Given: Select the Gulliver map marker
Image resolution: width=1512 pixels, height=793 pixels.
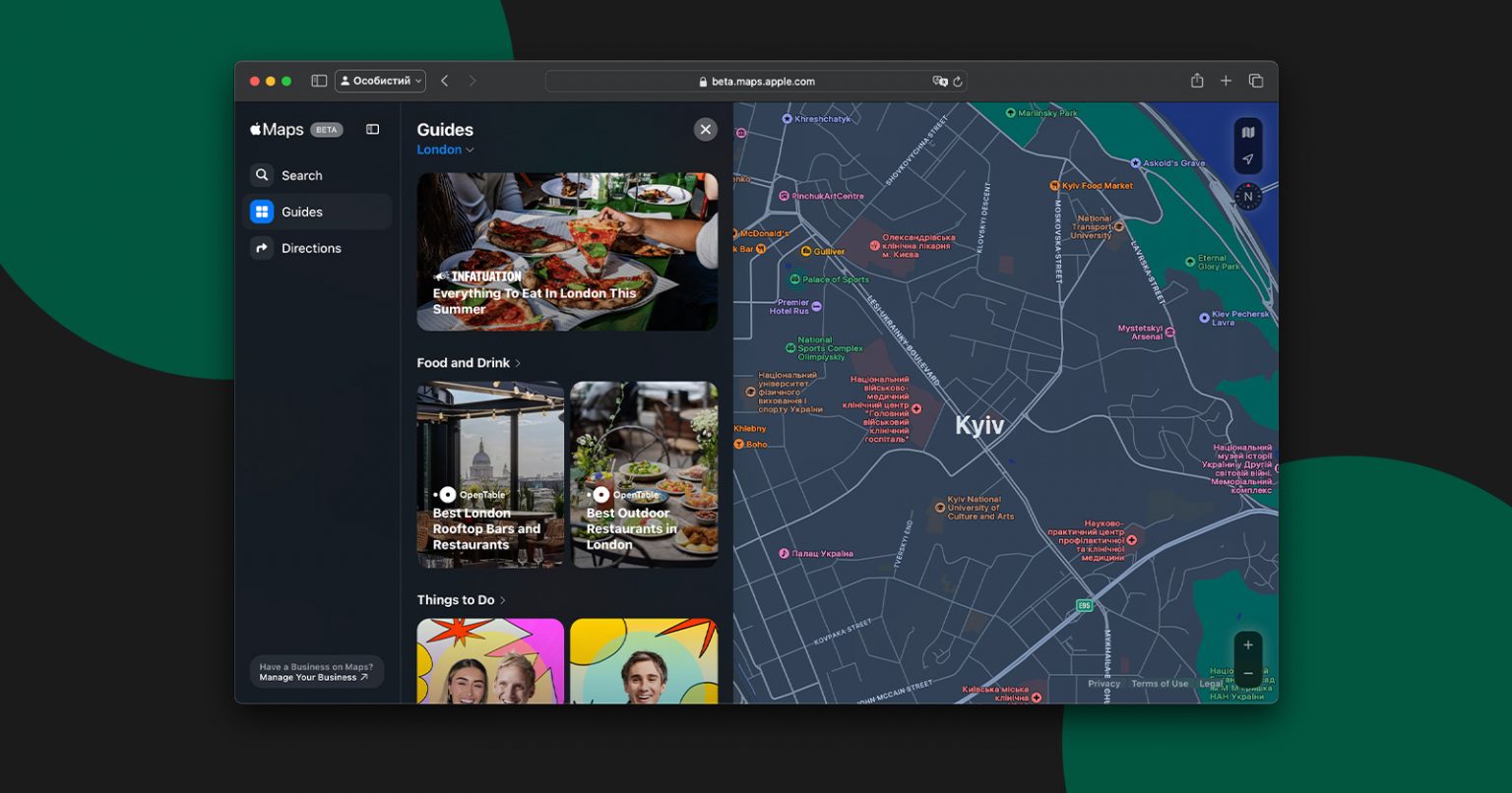Looking at the screenshot, I should coord(805,251).
